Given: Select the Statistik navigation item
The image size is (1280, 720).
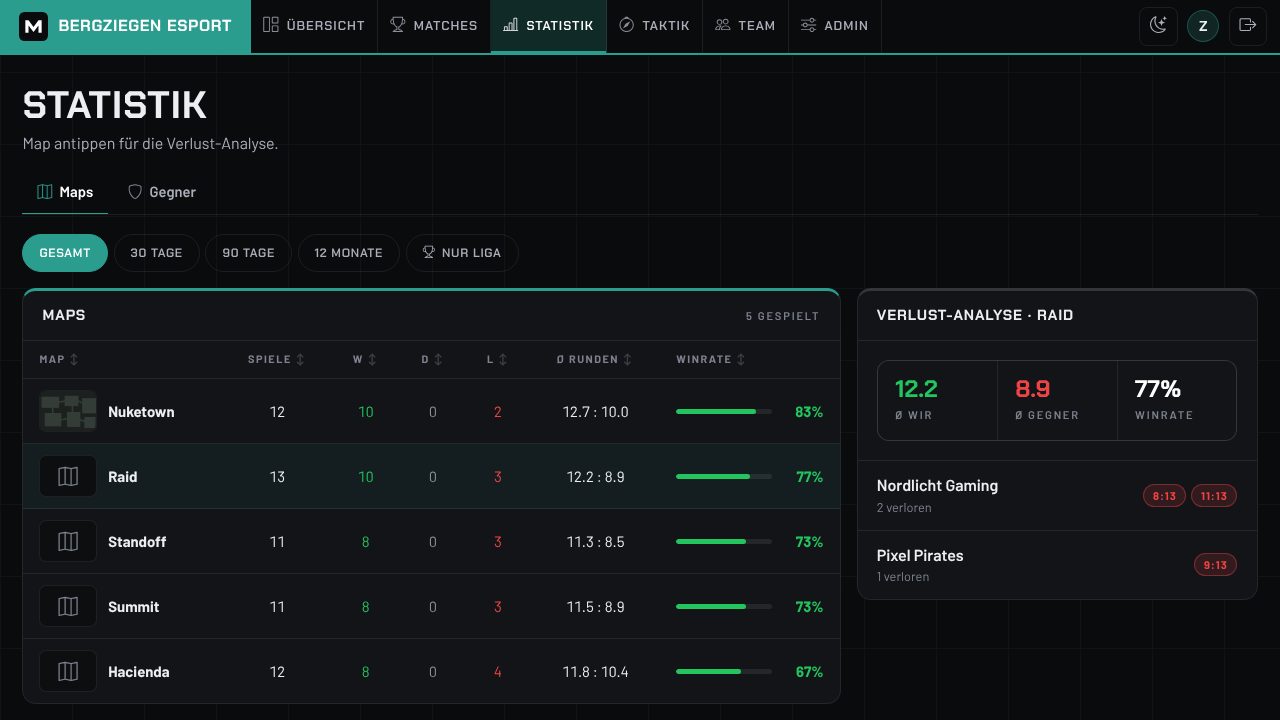Looking at the screenshot, I should point(548,26).
